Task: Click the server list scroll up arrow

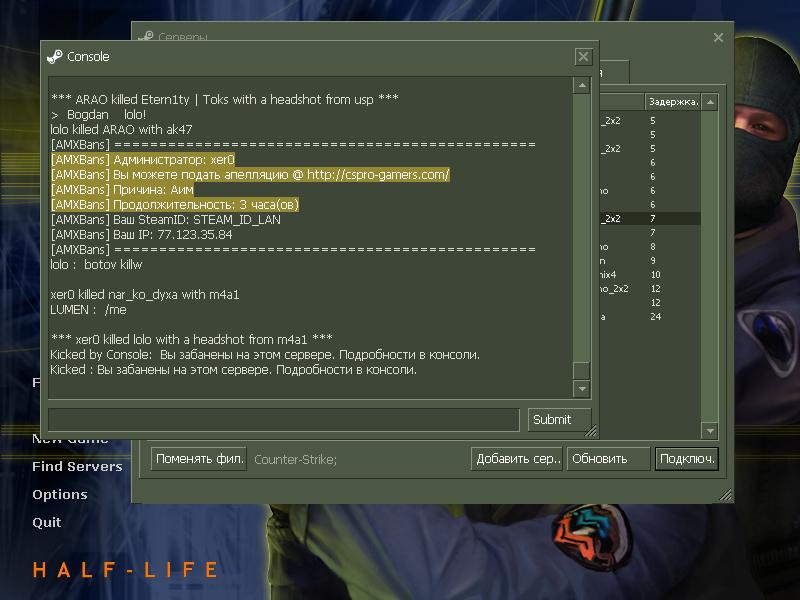Action: pos(710,102)
